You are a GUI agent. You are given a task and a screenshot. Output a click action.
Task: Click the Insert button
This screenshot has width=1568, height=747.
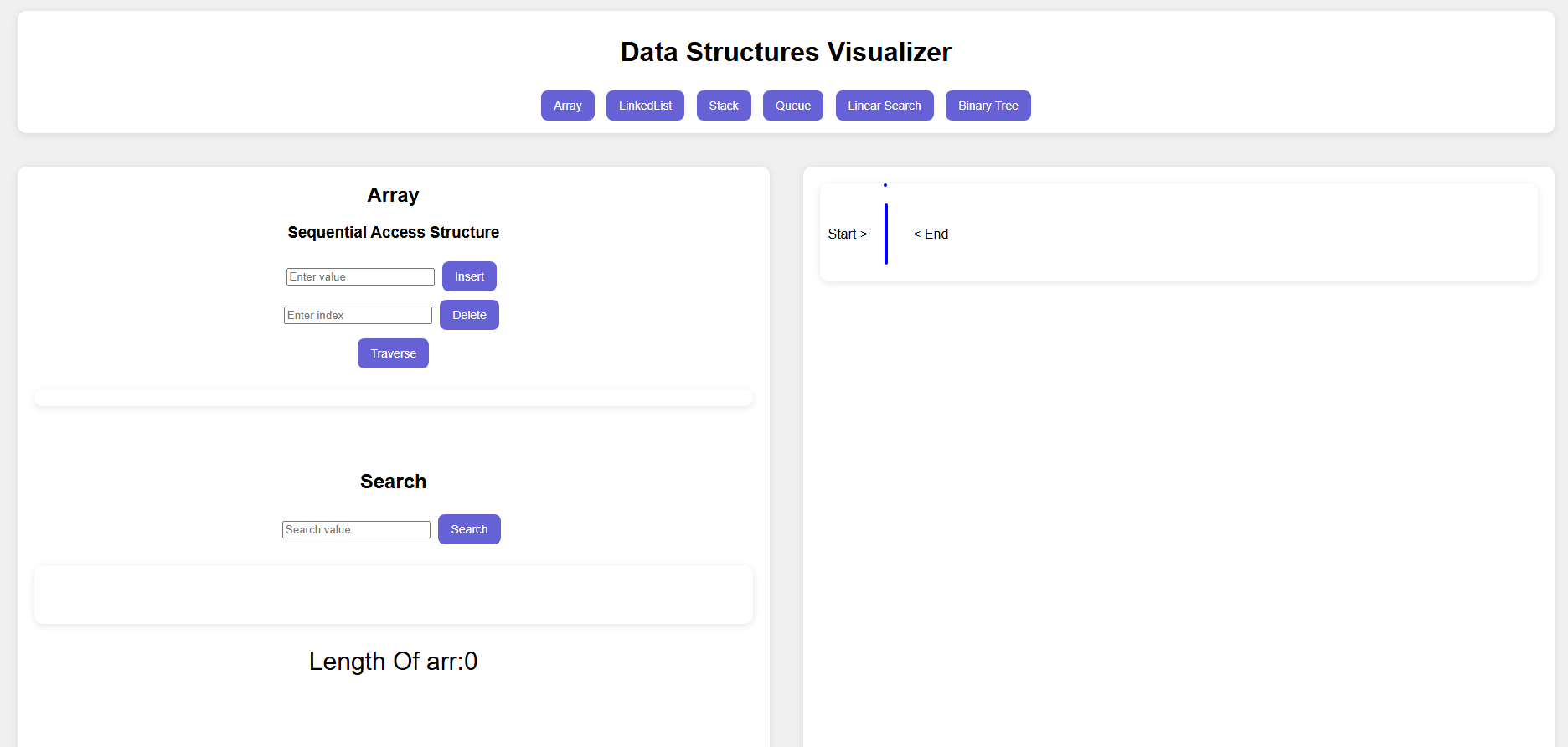(x=469, y=276)
